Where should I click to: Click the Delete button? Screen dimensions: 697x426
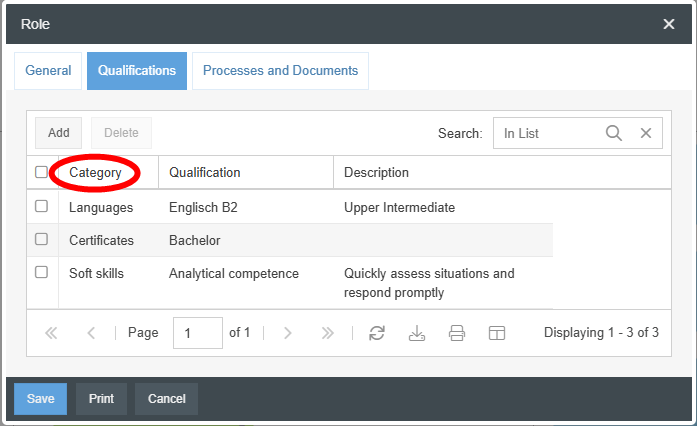pos(121,133)
